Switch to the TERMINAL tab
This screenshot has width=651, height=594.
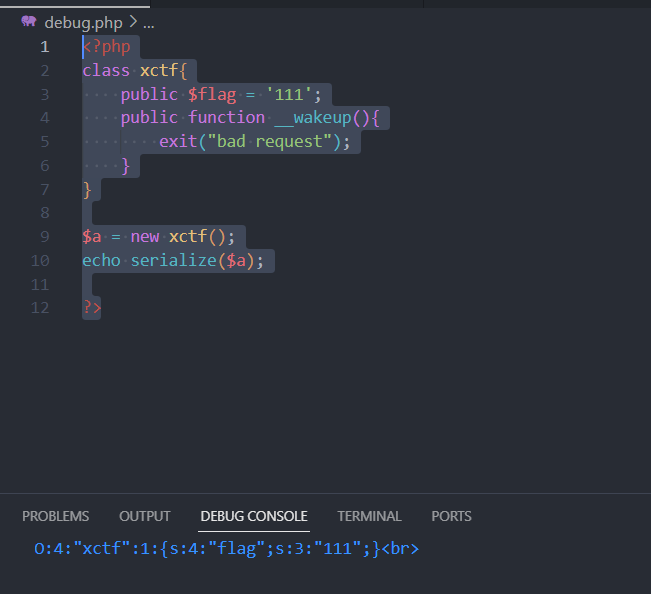click(x=369, y=516)
